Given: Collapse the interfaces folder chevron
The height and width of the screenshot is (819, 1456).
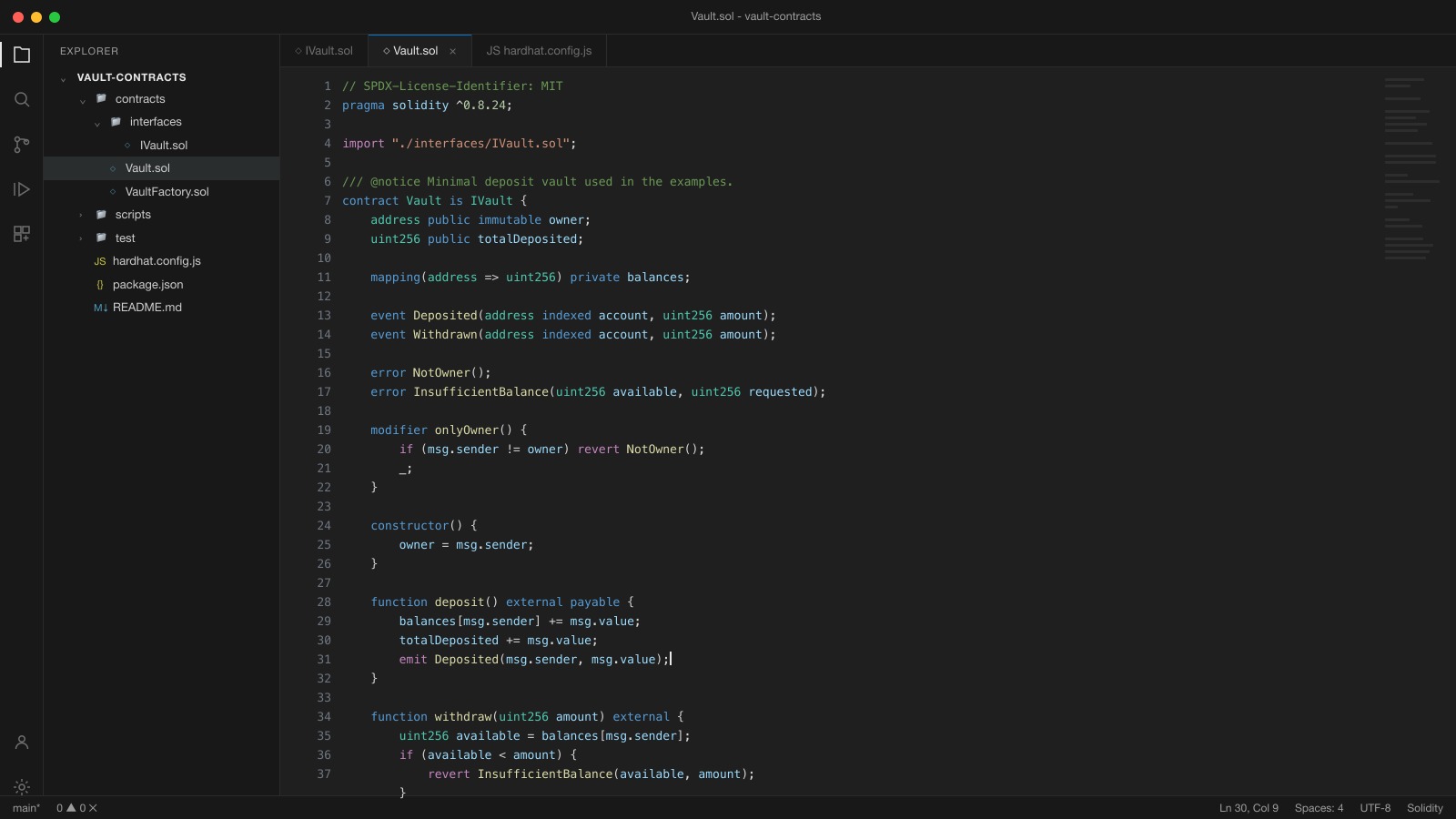Looking at the screenshot, I should pyautogui.click(x=96, y=123).
